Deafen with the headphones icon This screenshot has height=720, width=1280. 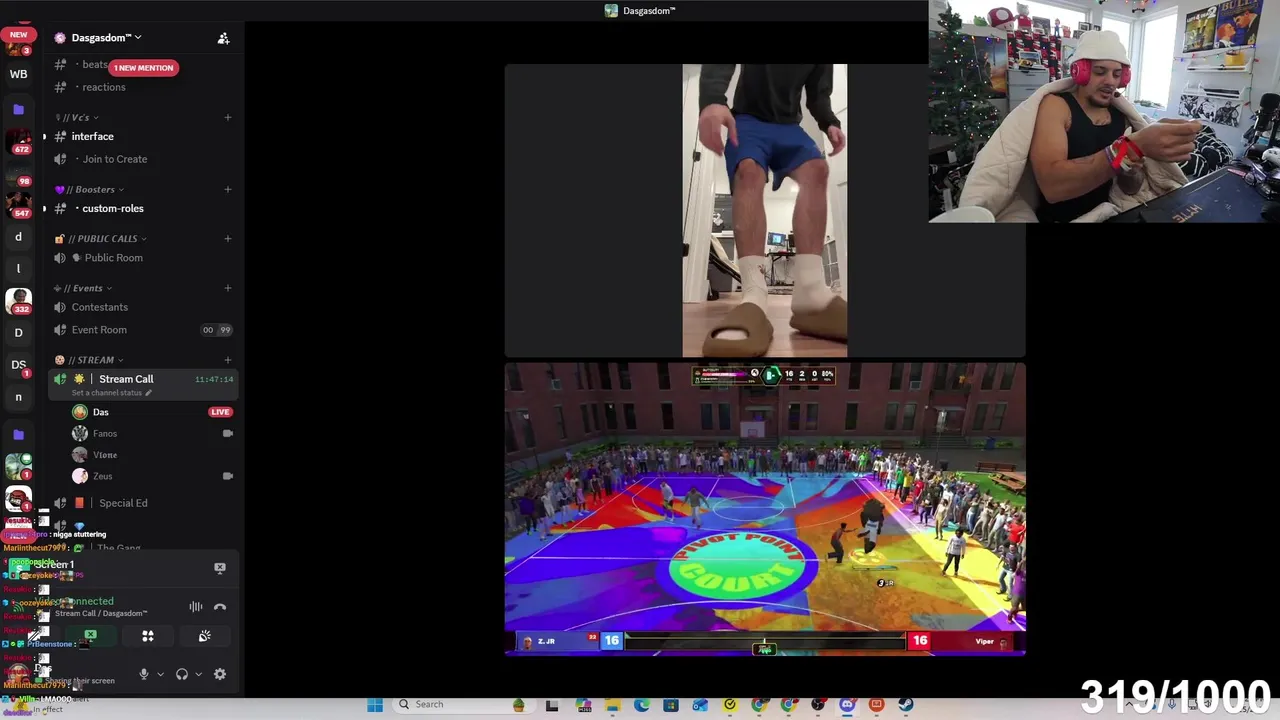point(182,674)
